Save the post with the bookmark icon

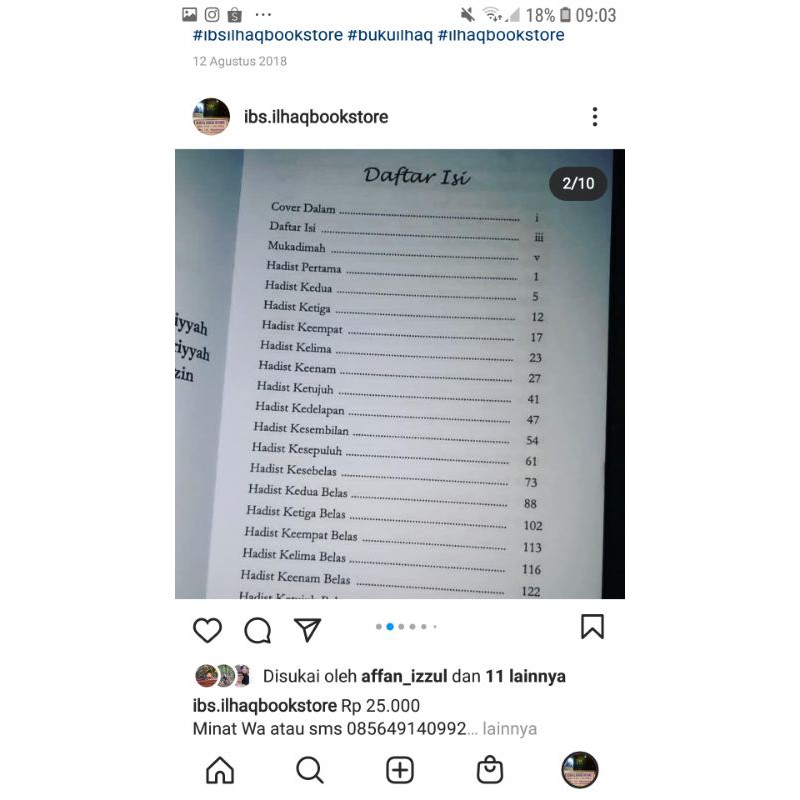click(x=592, y=627)
